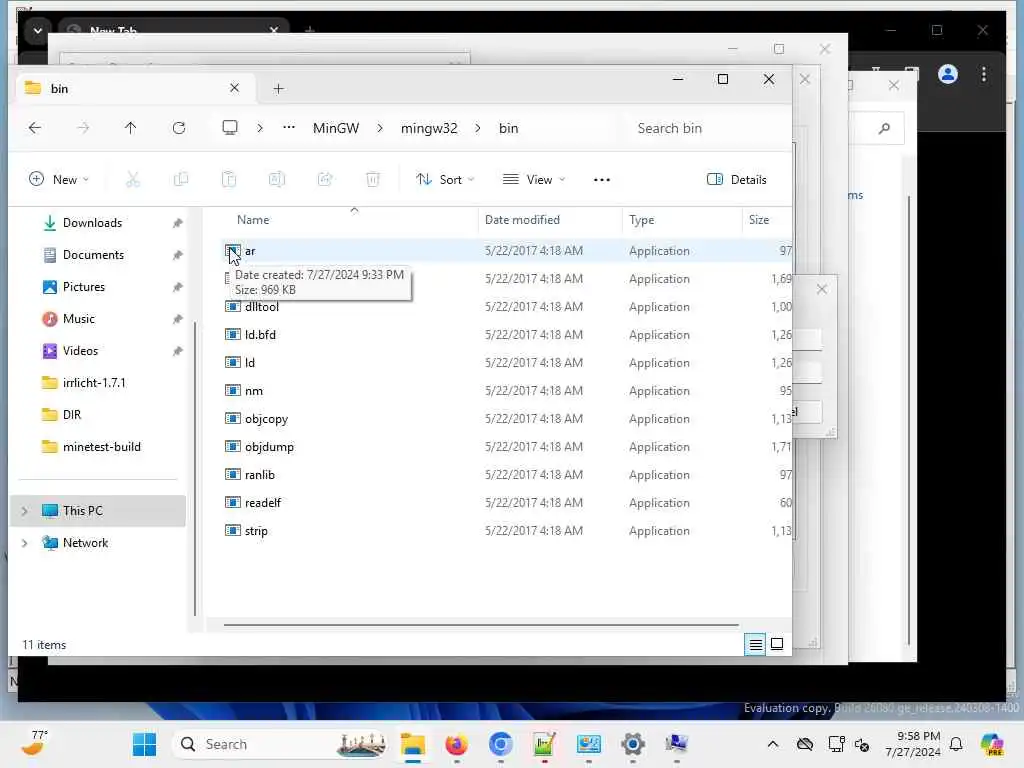Refresh the bin folder view
This screenshot has width=1024, height=768.
coord(179,128)
